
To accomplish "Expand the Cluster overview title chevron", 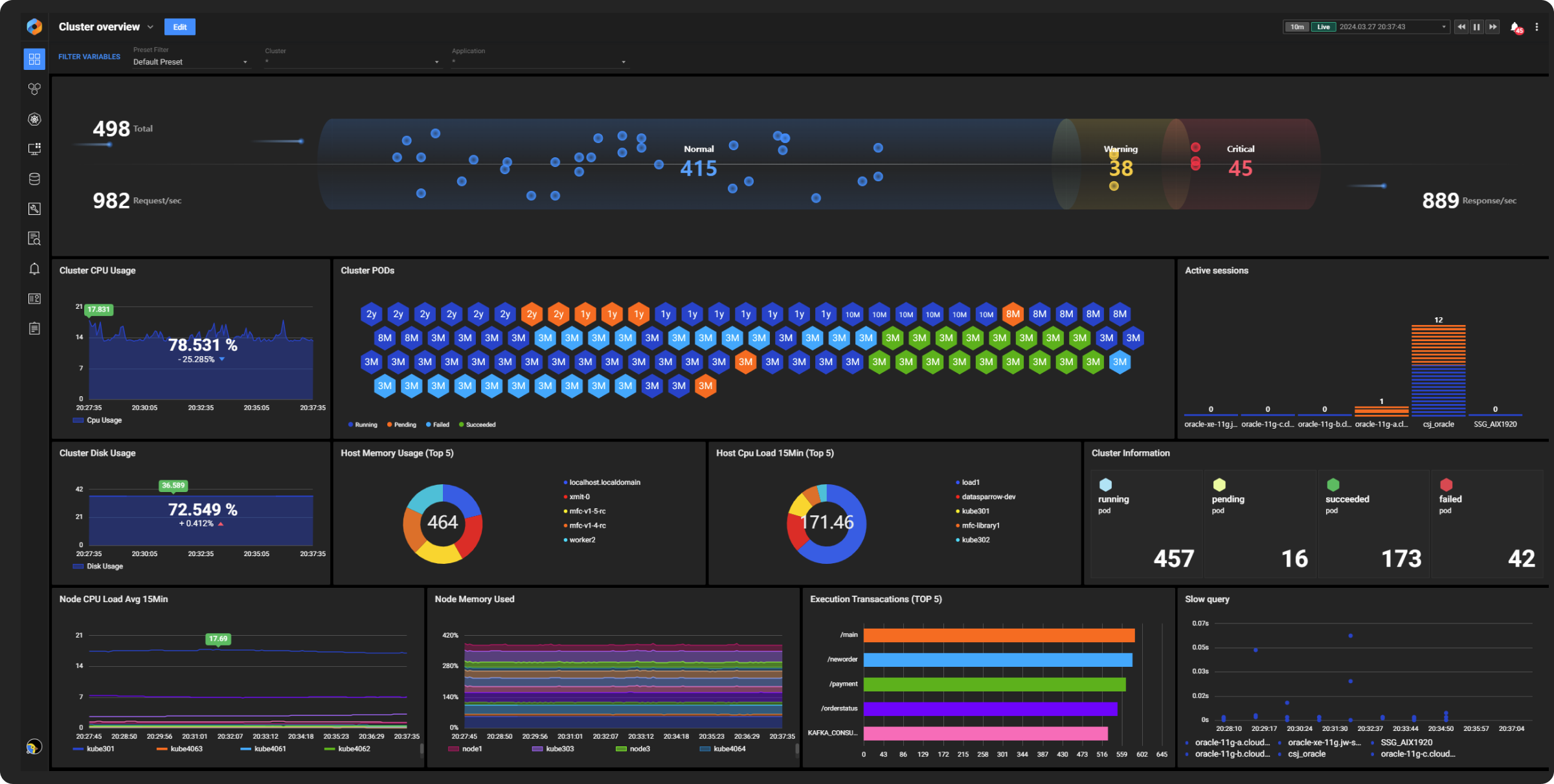I will [x=150, y=27].
